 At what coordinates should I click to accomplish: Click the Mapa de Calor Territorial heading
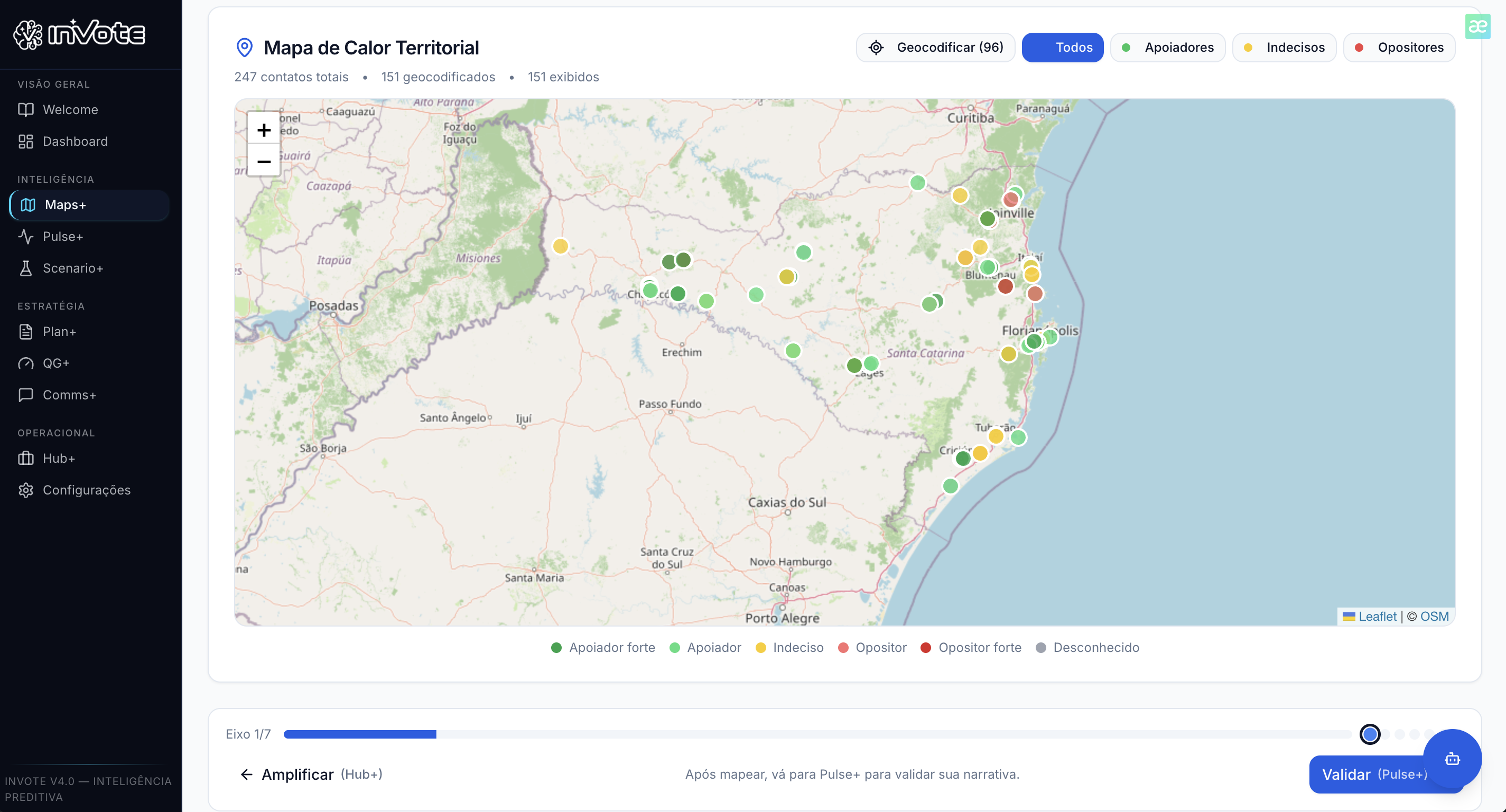pos(371,48)
